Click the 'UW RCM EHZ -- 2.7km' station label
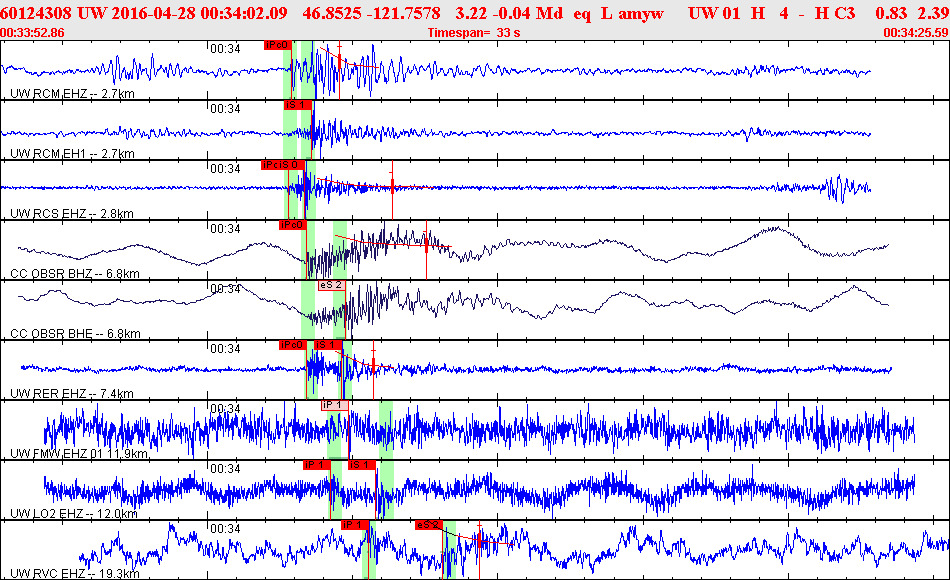Viewport: 950px width, 580px height. (x=73, y=94)
